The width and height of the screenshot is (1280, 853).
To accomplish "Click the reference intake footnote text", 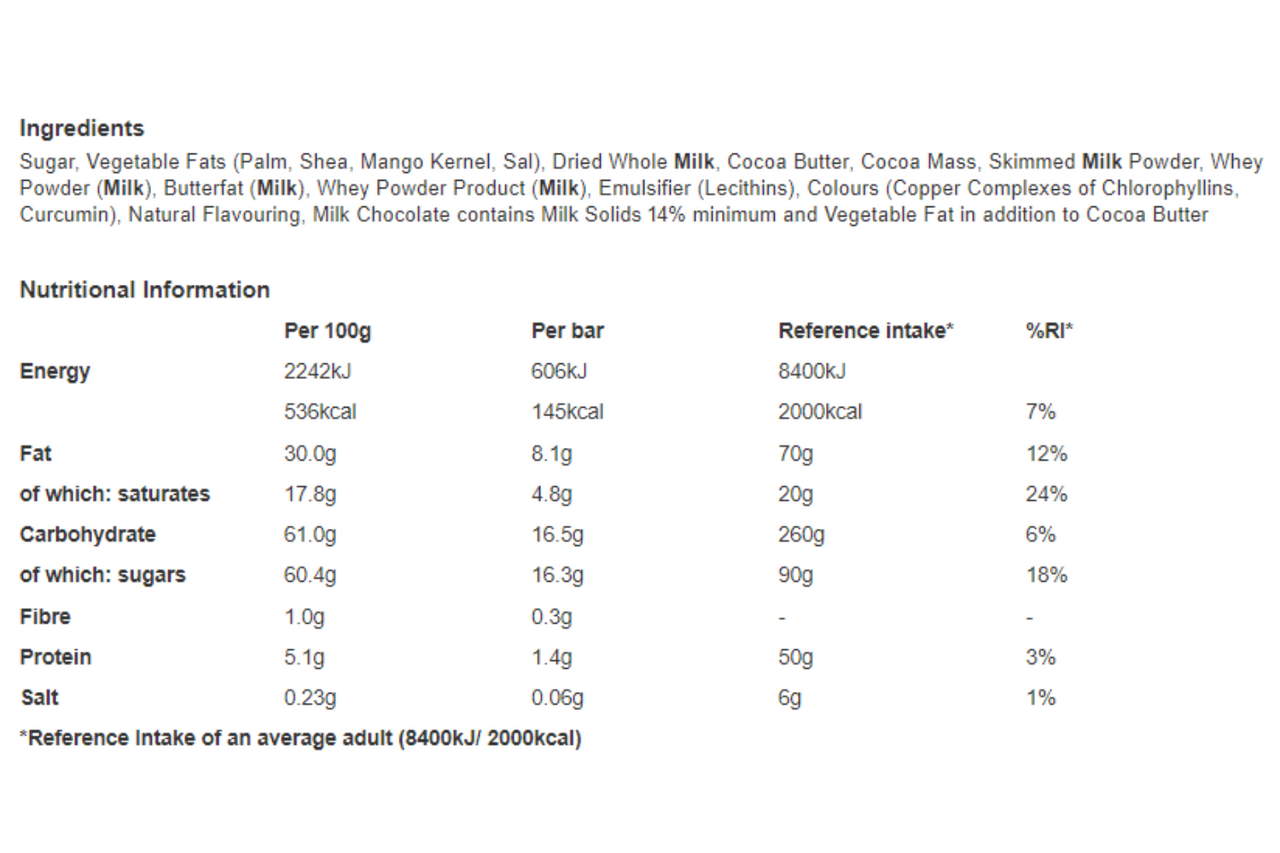I will point(300,739).
